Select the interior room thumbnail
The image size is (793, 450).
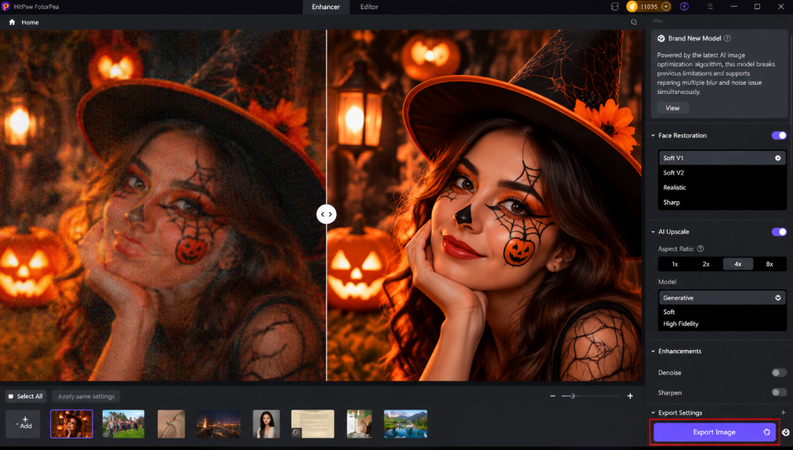pyautogui.click(x=360, y=424)
